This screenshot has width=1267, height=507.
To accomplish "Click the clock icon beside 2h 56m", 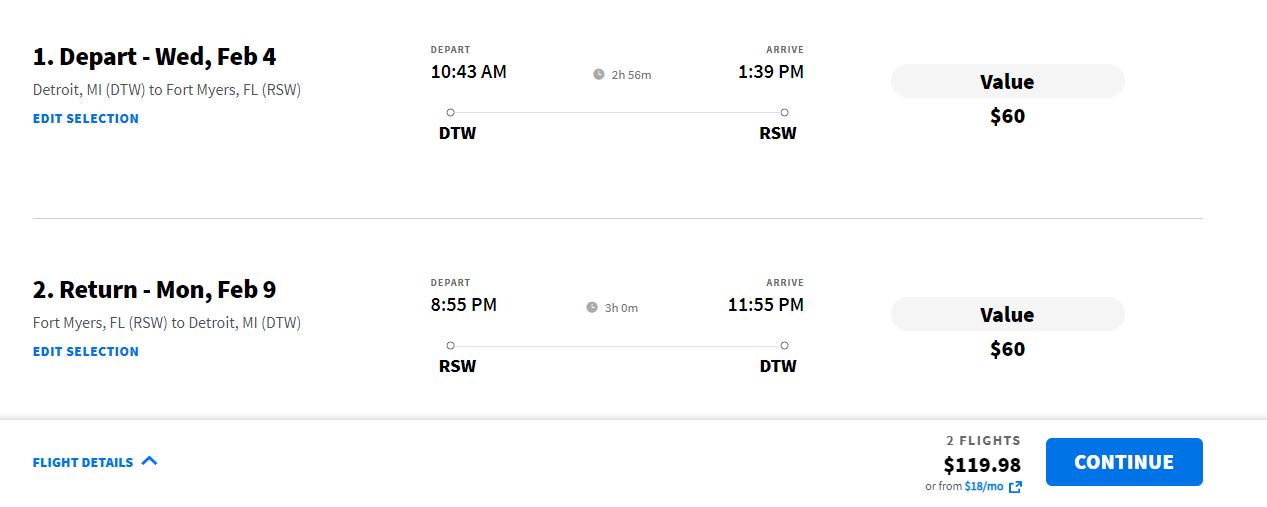I will click(599, 74).
